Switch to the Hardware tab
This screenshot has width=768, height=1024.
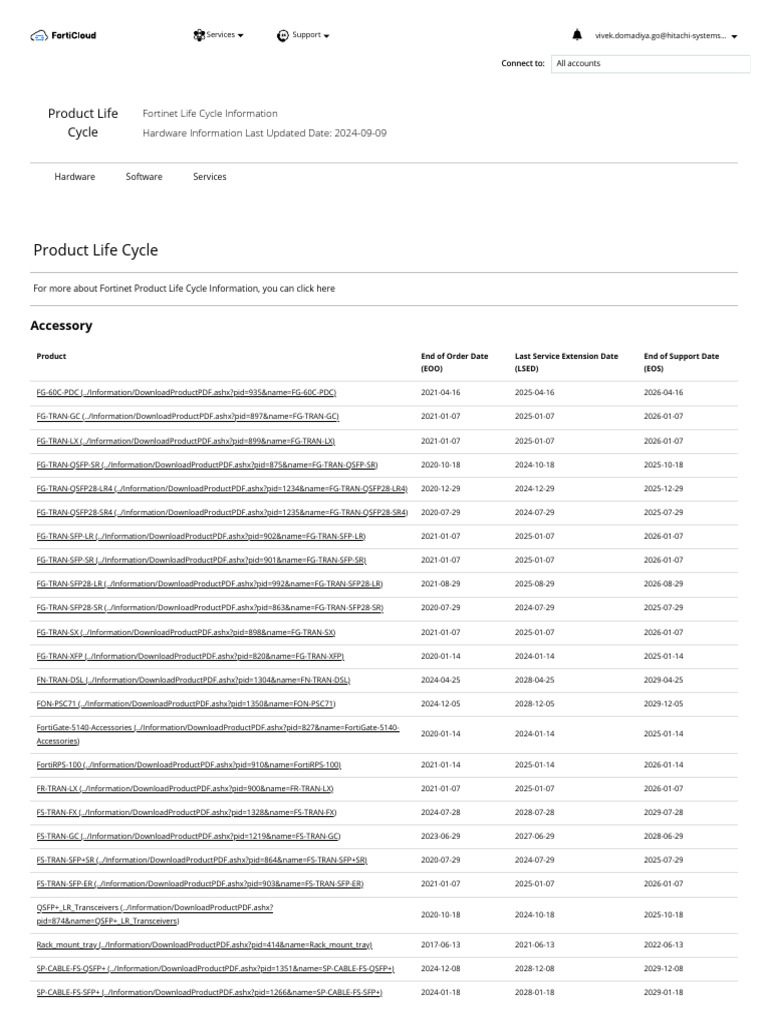click(x=75, y=177)
